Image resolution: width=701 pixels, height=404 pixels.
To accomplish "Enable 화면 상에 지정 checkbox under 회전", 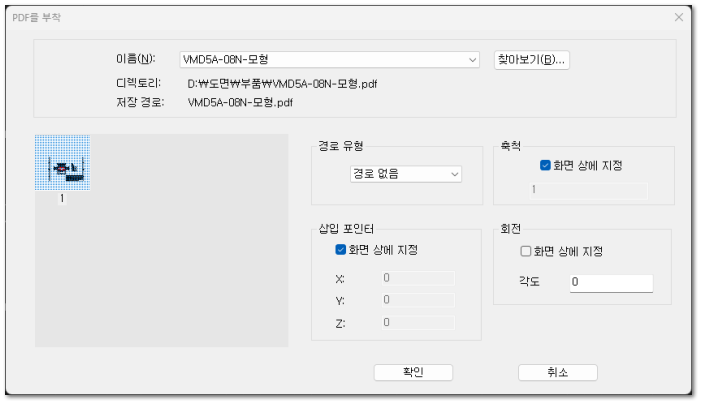I will [526, 251].
